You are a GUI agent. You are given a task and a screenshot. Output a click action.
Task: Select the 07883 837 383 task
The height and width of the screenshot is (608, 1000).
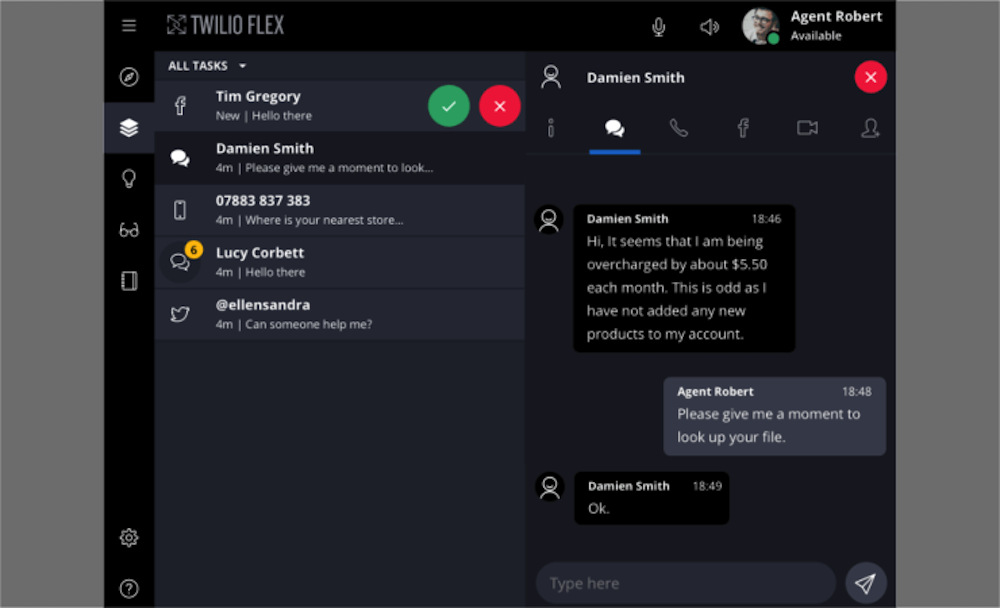339,211
